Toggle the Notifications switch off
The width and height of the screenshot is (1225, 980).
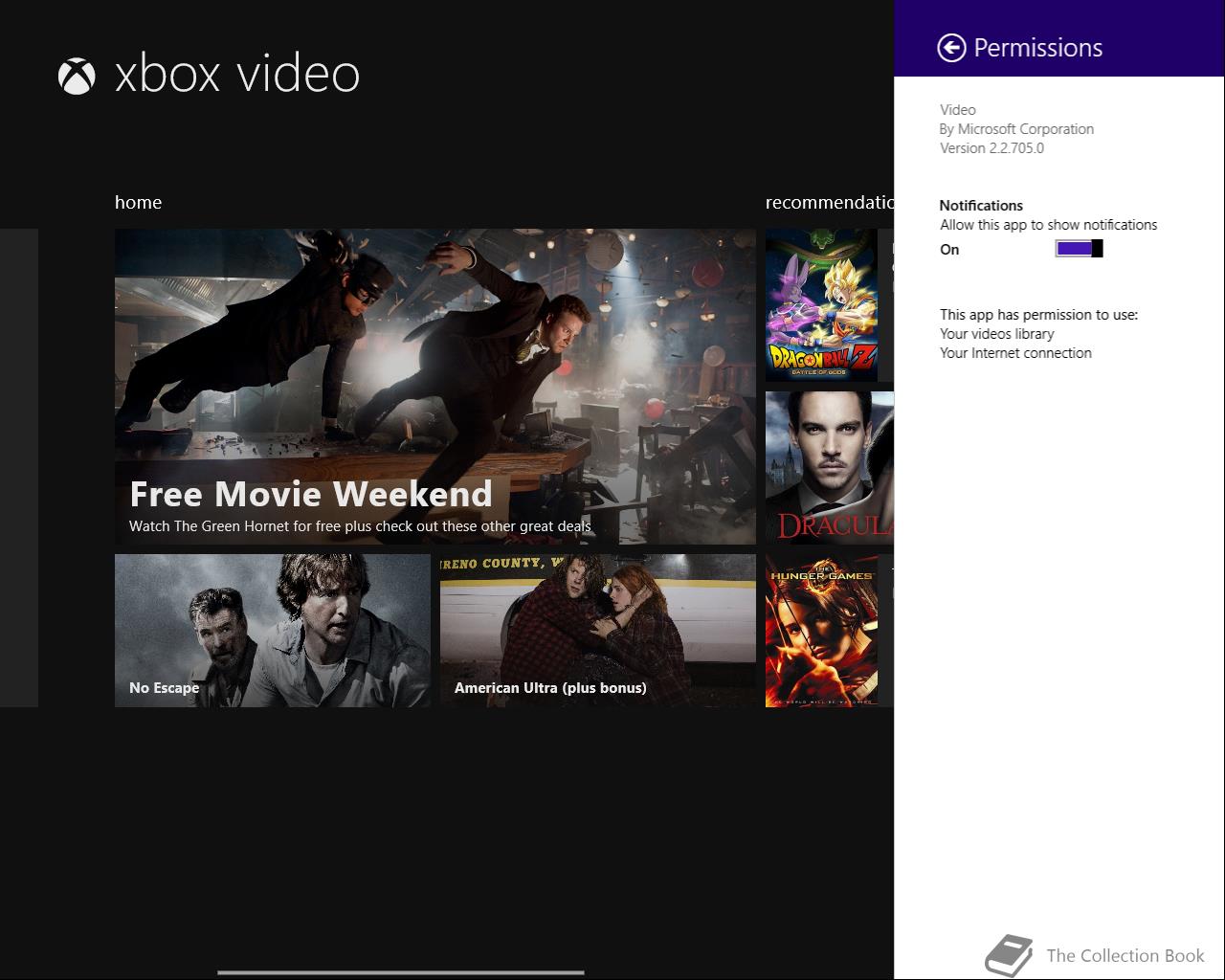point(1080,249)
